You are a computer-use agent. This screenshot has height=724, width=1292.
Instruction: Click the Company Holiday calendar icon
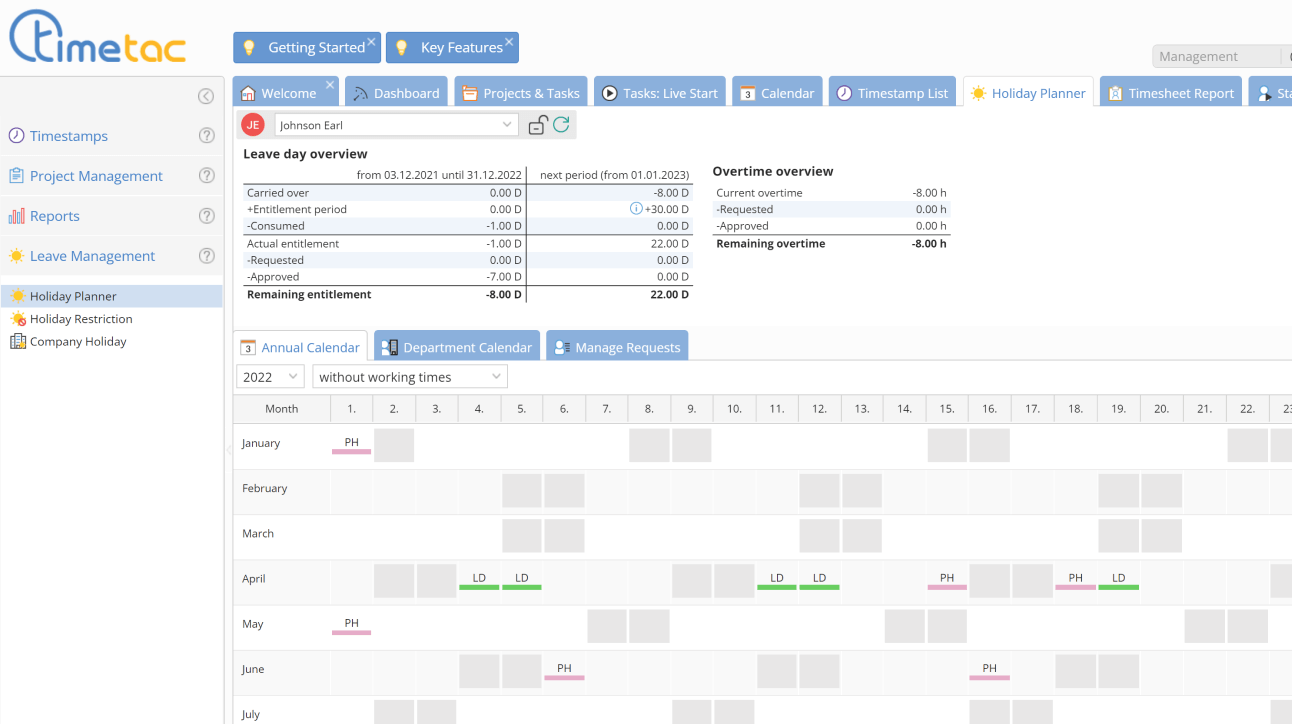19,341
